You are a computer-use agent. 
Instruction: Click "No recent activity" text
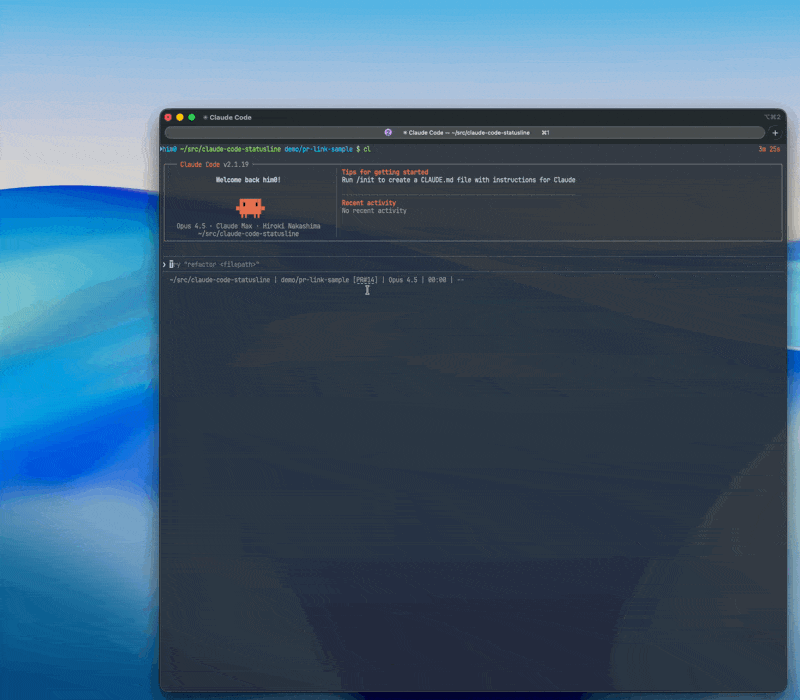(374, 210)
